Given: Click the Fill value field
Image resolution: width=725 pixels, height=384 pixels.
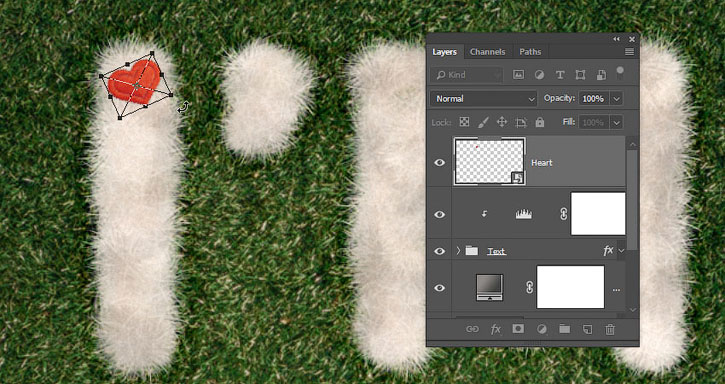Looking at the screenshot, I should coord(593,122).
